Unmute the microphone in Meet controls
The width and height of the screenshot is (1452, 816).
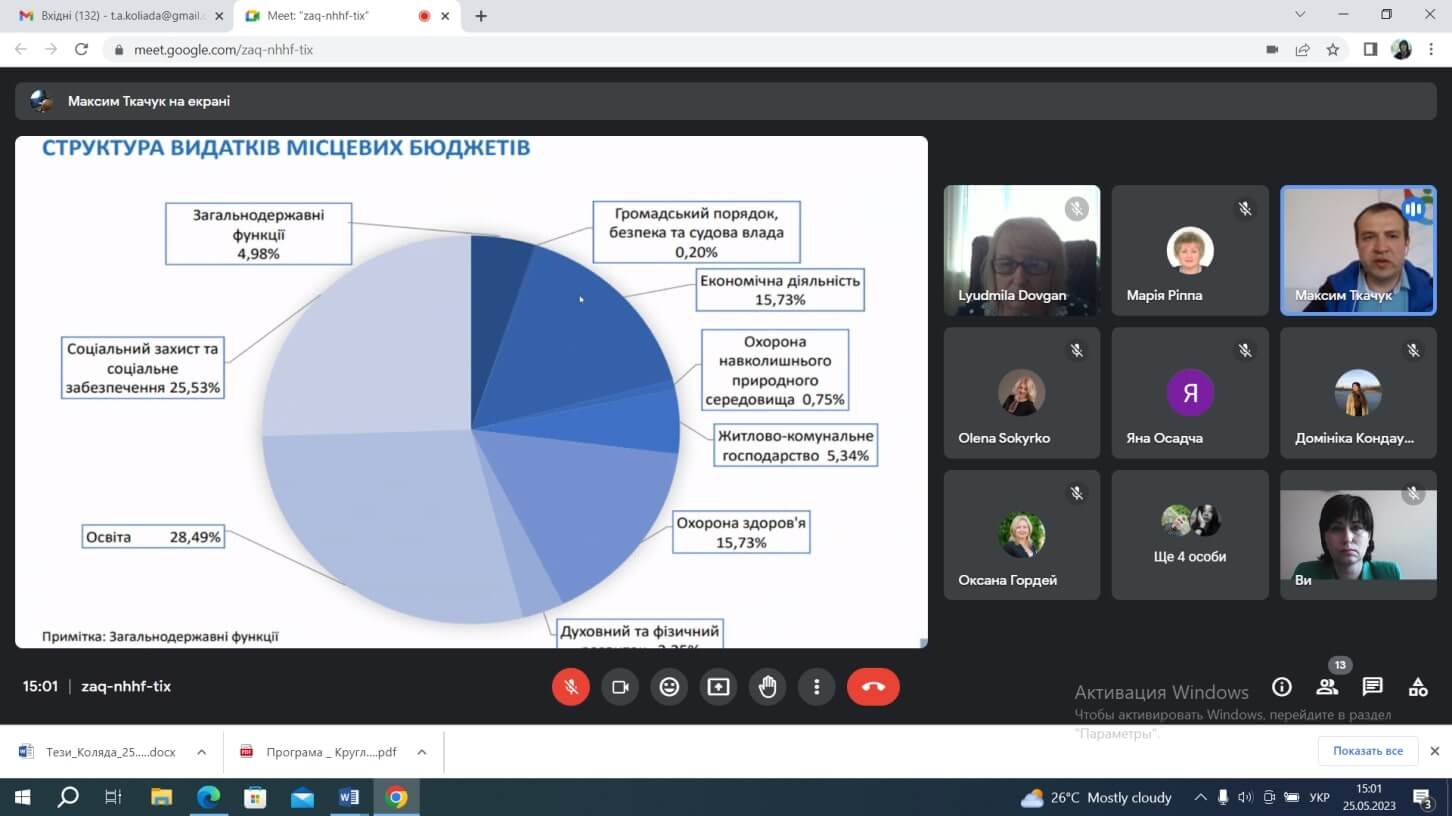(571, 687)
